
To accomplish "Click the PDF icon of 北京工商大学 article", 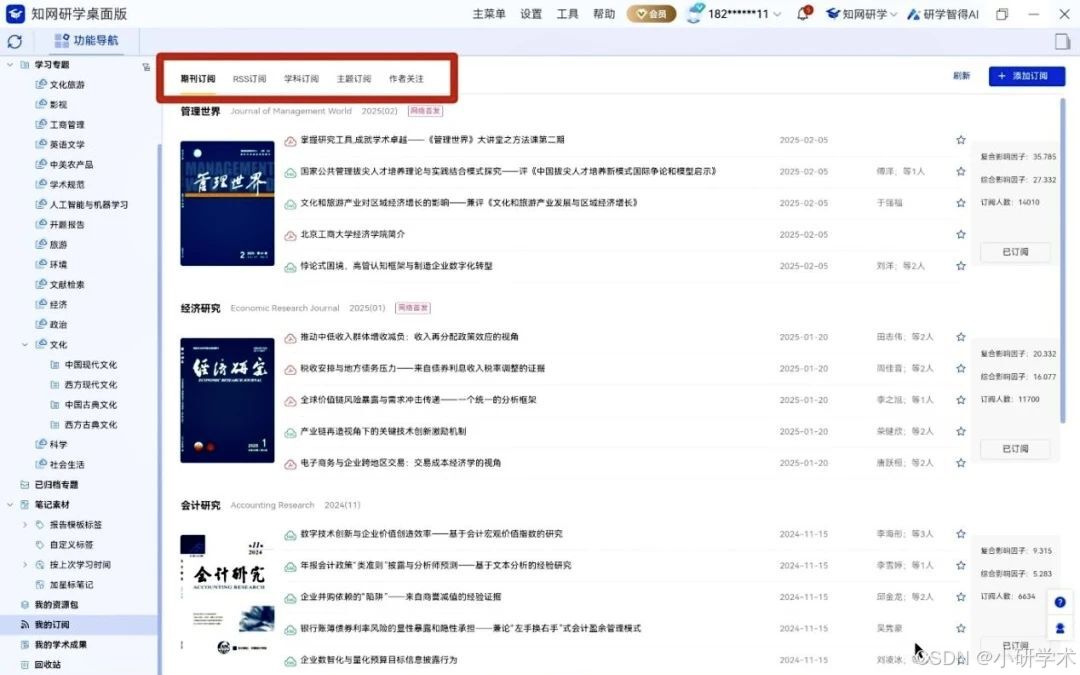I will click(x=291, y=235).
